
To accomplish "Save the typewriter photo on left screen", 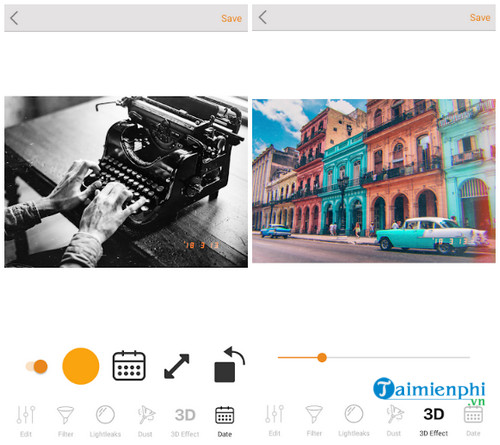I will click(231, 19).
